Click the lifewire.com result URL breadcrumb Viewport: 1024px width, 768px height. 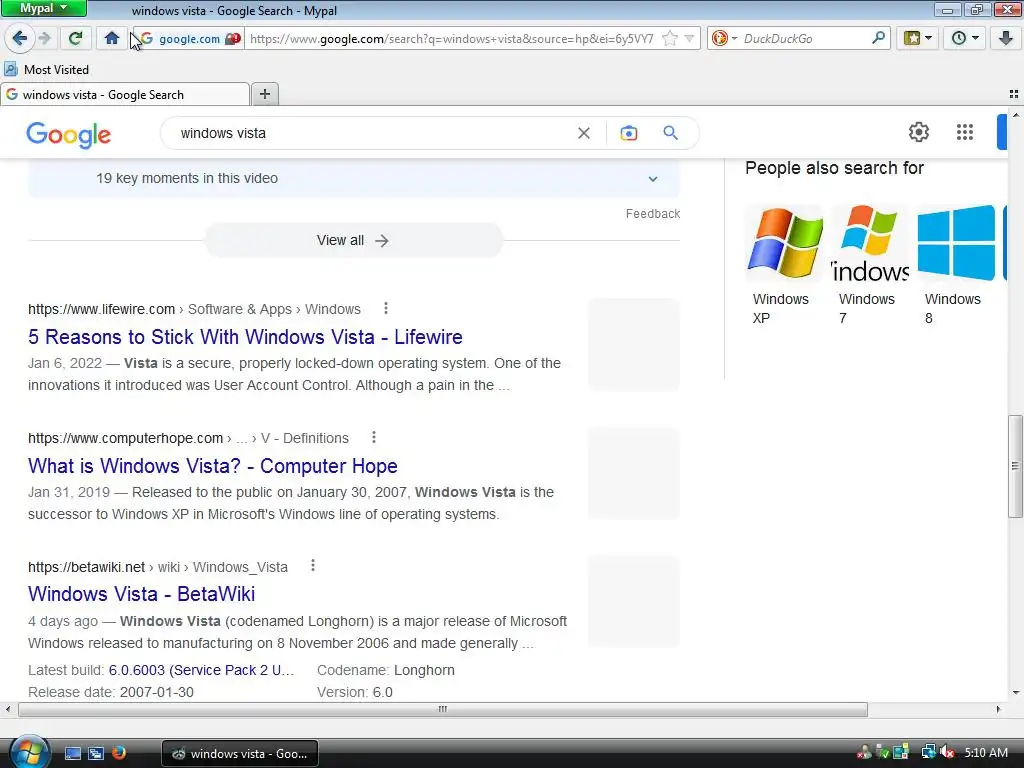coord(194,309)
